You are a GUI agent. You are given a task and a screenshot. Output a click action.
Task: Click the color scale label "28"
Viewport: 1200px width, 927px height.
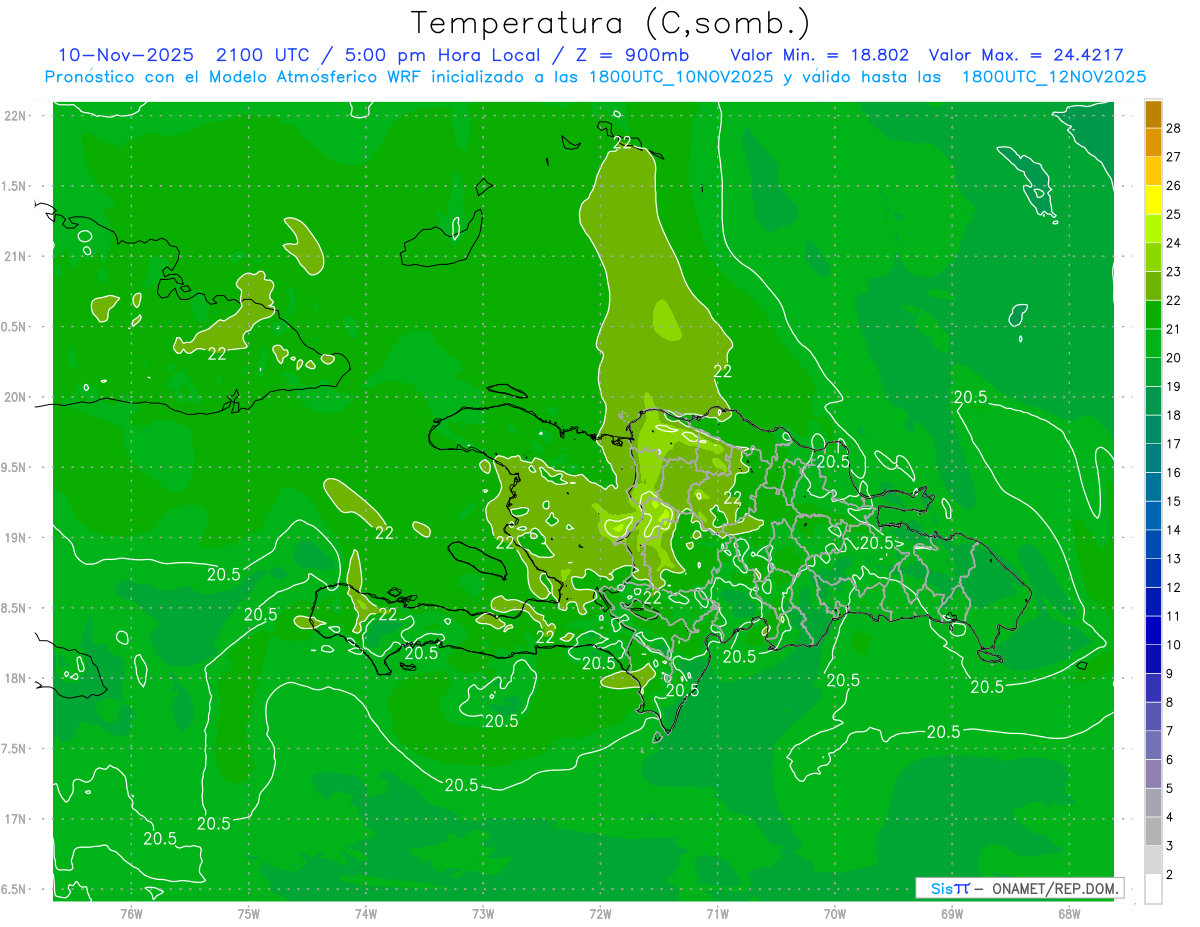[1174, 128]
